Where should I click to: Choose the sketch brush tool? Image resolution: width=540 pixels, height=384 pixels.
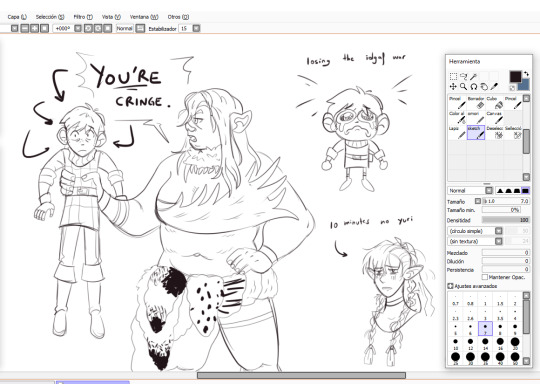click(x=476, y=133)
